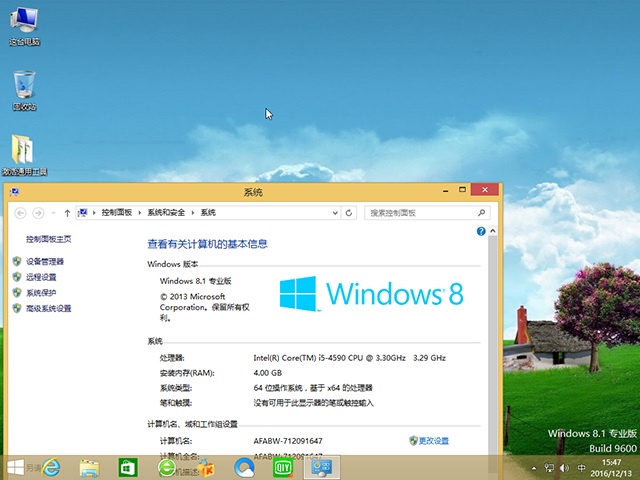640x480 pixels.
Task: Click the Start button on the taskbar
Action: click(x=16, y=467)
